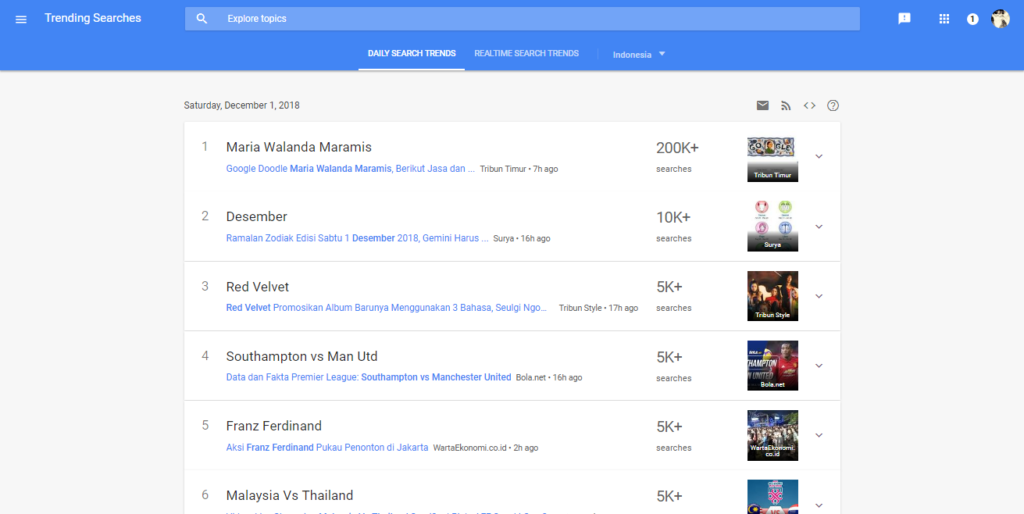
Task: Open the help question-mark icon
Action: [x=833, y=105]
